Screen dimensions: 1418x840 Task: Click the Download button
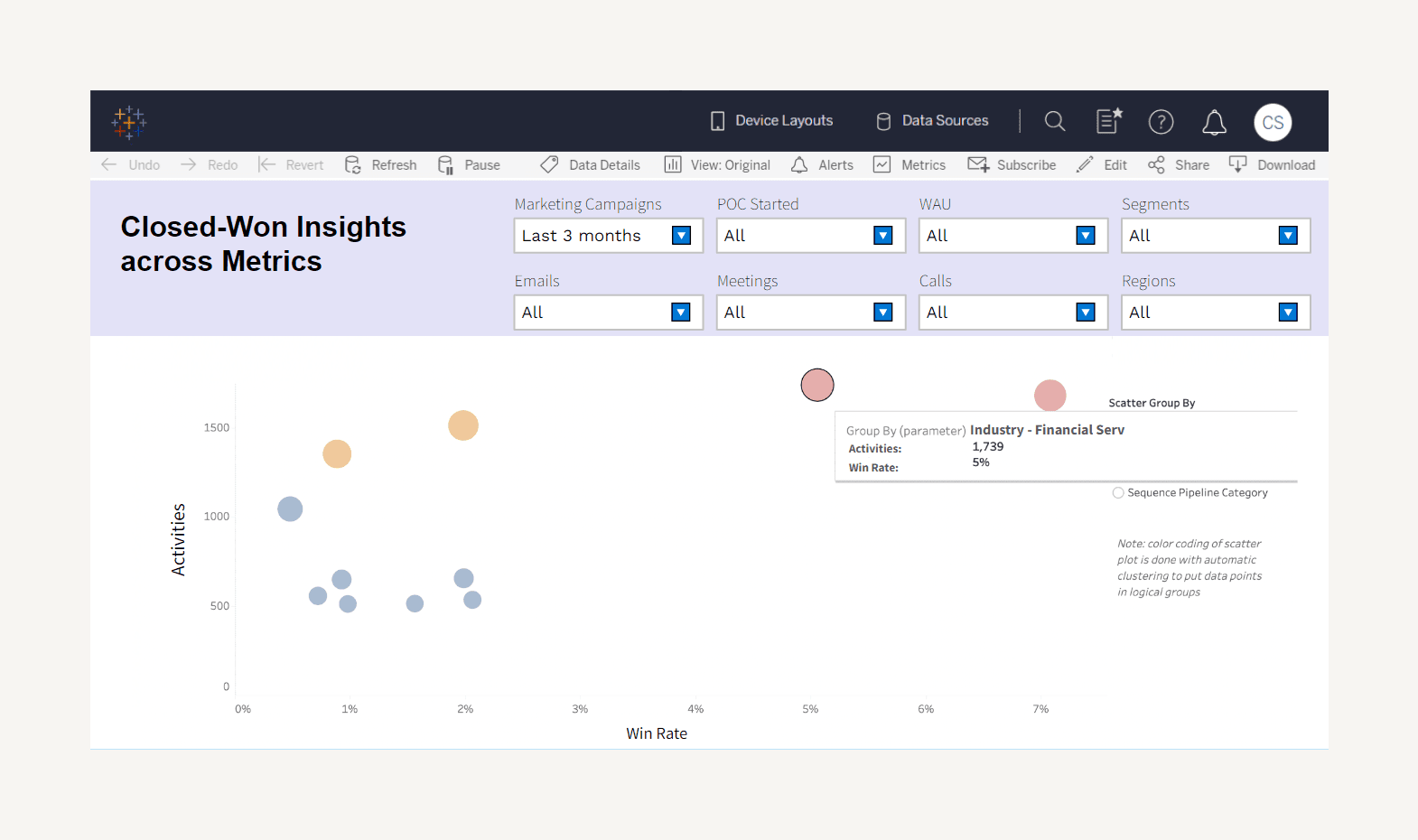point(1272,164)
